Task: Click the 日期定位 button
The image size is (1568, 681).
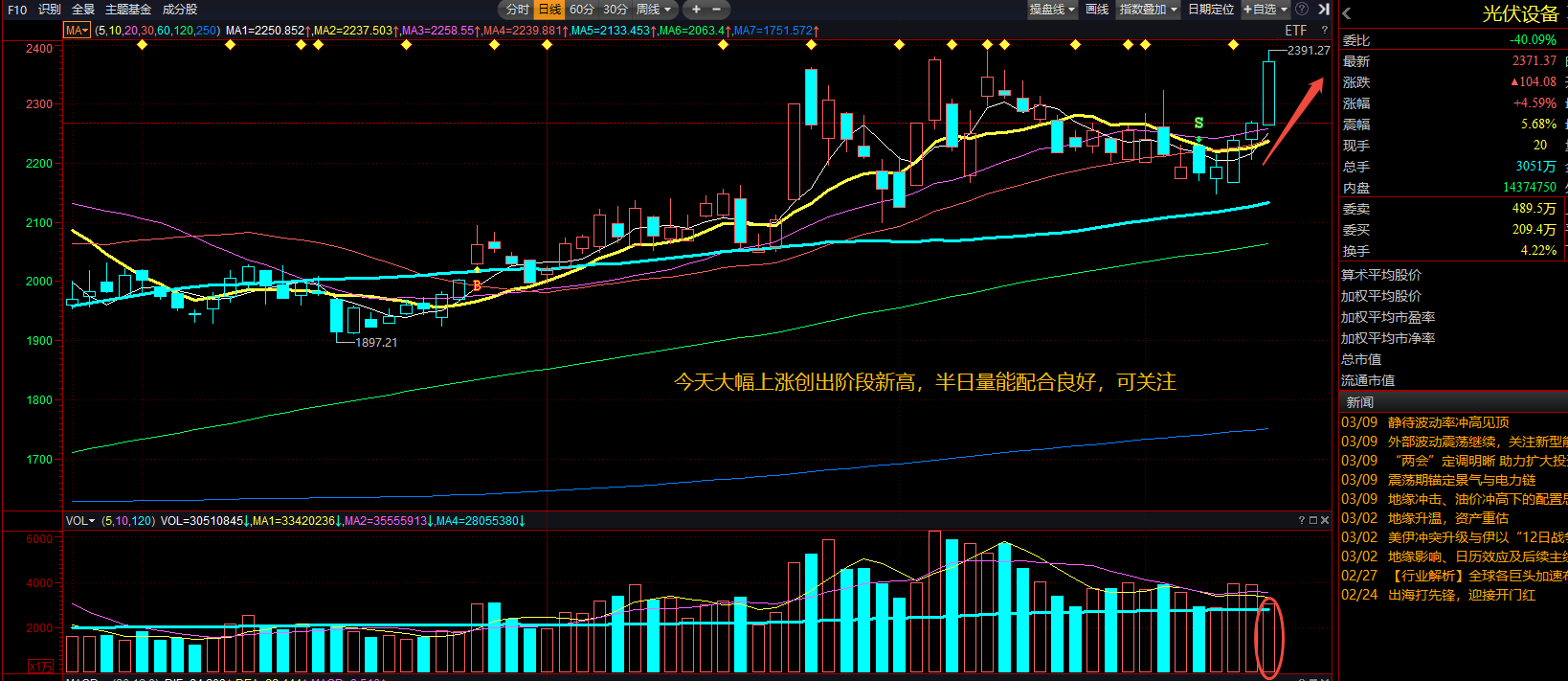Action: (x=1211, y=10)
